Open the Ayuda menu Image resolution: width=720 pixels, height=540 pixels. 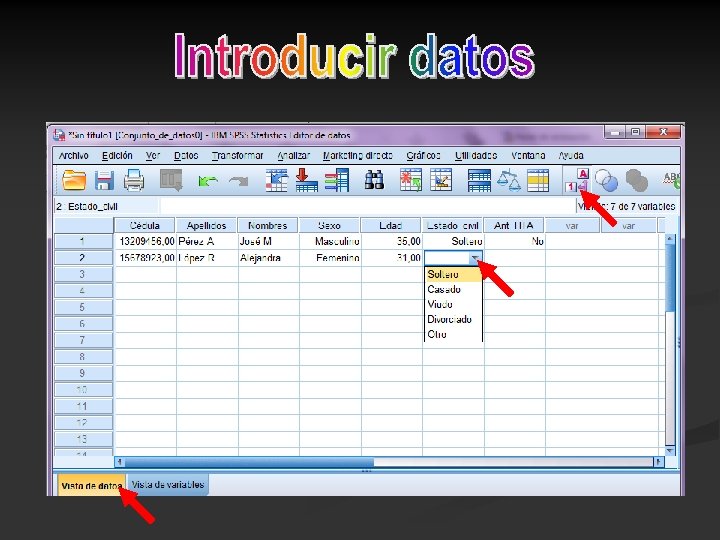click(x=571, y=156)
